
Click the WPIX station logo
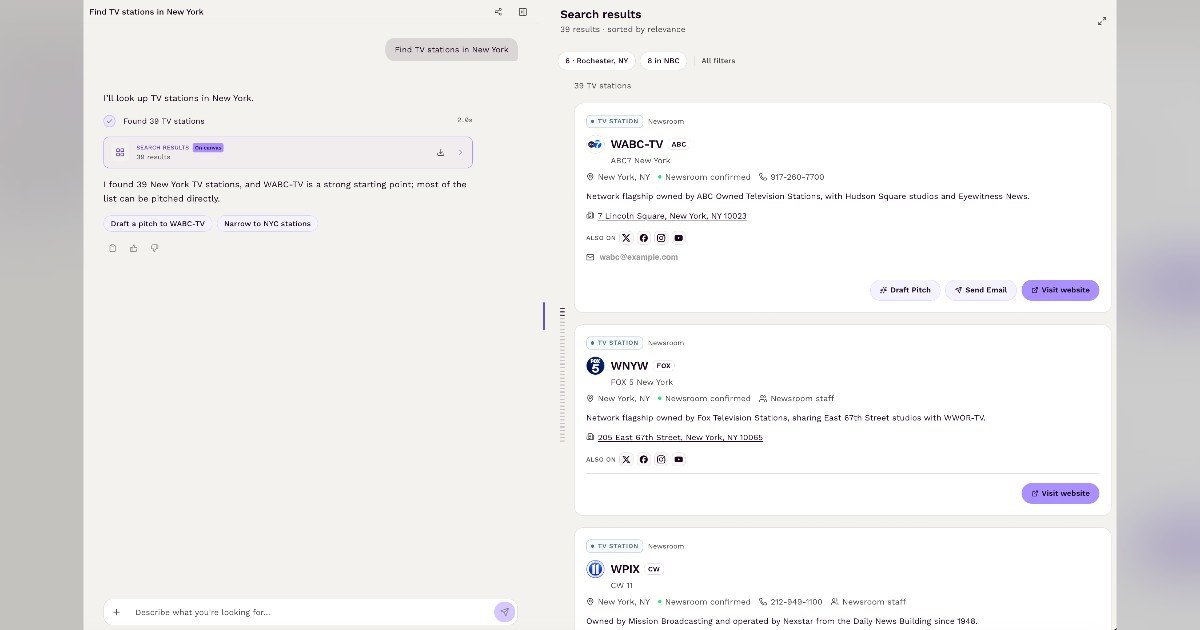(595, 569)
